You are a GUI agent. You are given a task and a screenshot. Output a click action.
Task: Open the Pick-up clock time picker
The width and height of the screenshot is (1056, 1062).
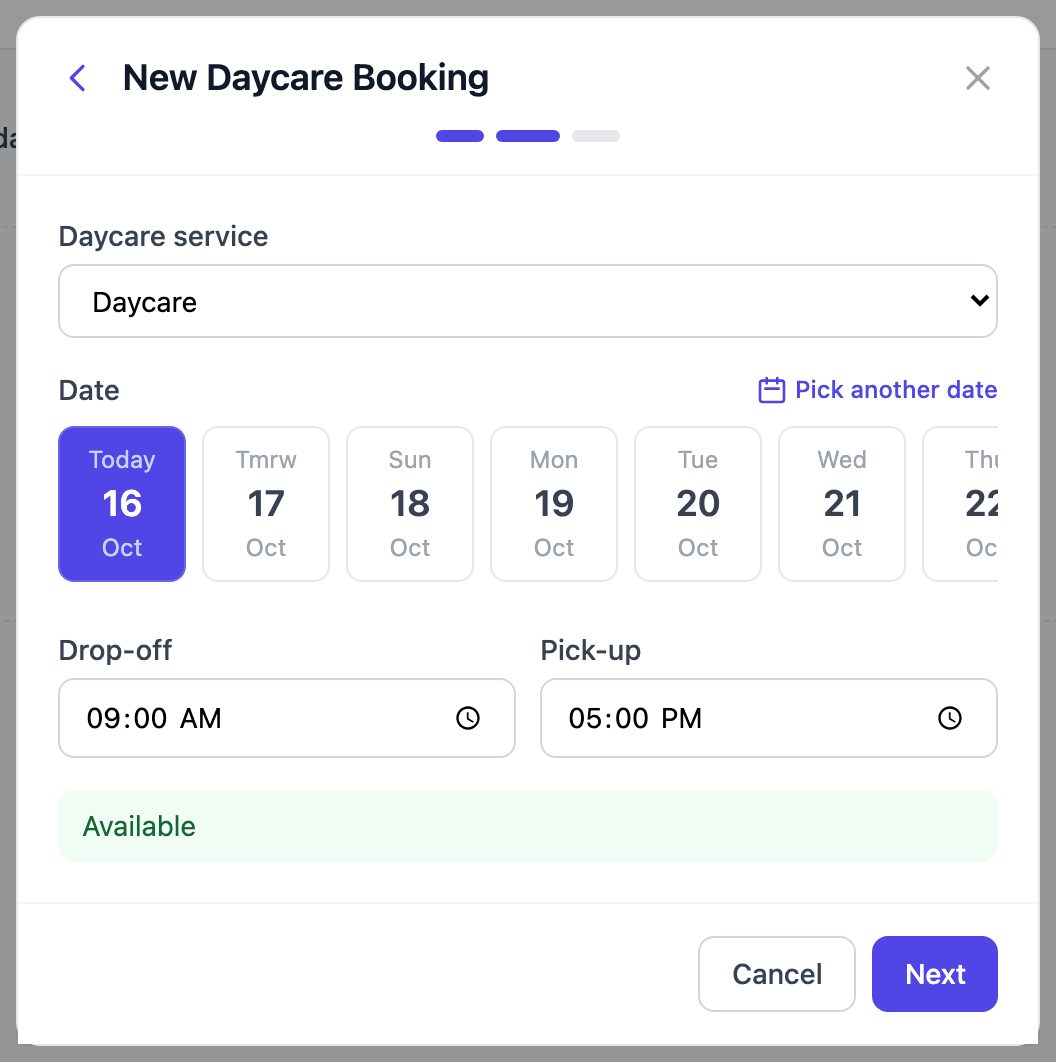click(x=950, y=718)
